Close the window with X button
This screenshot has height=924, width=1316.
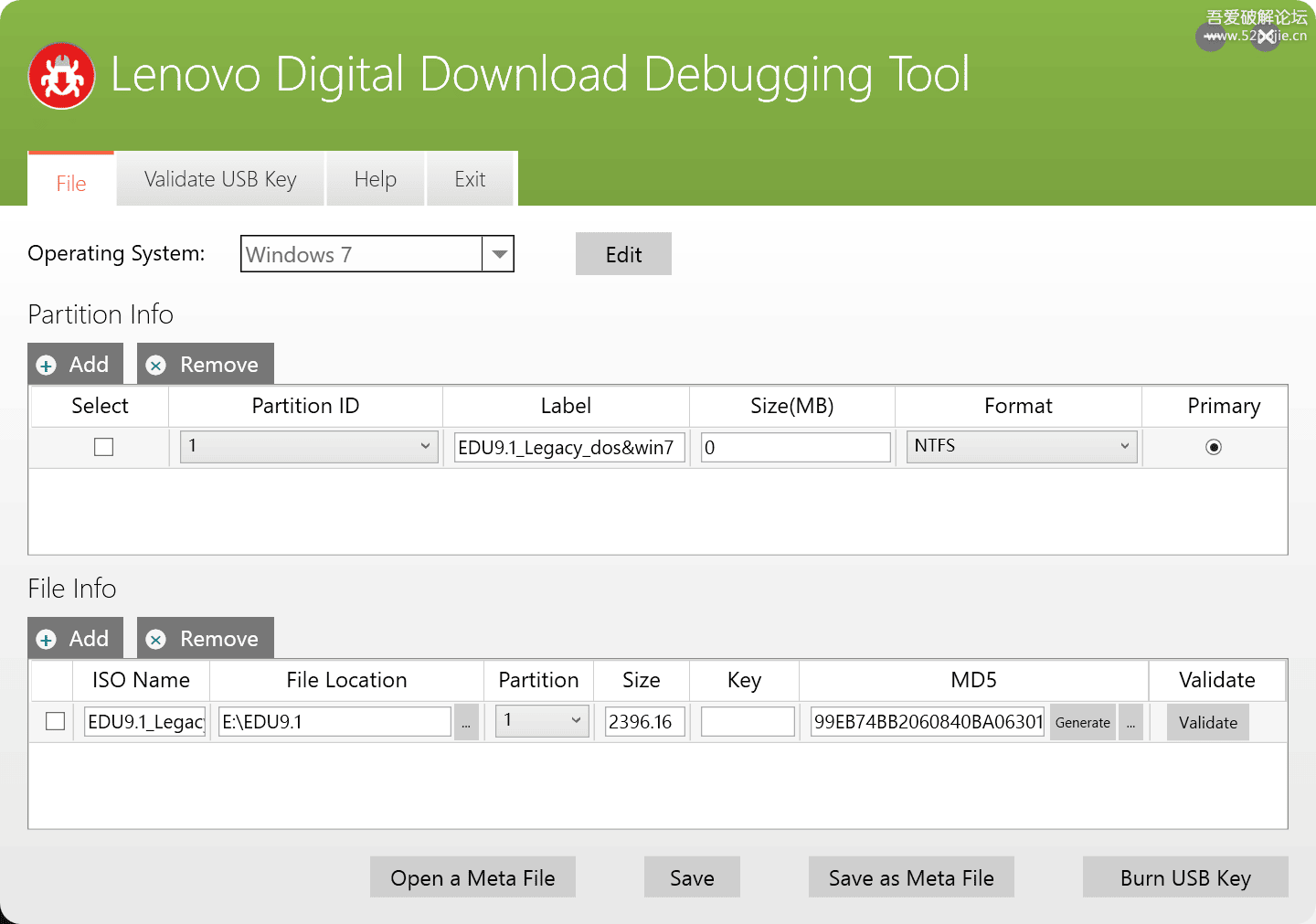coord(1266,37)
